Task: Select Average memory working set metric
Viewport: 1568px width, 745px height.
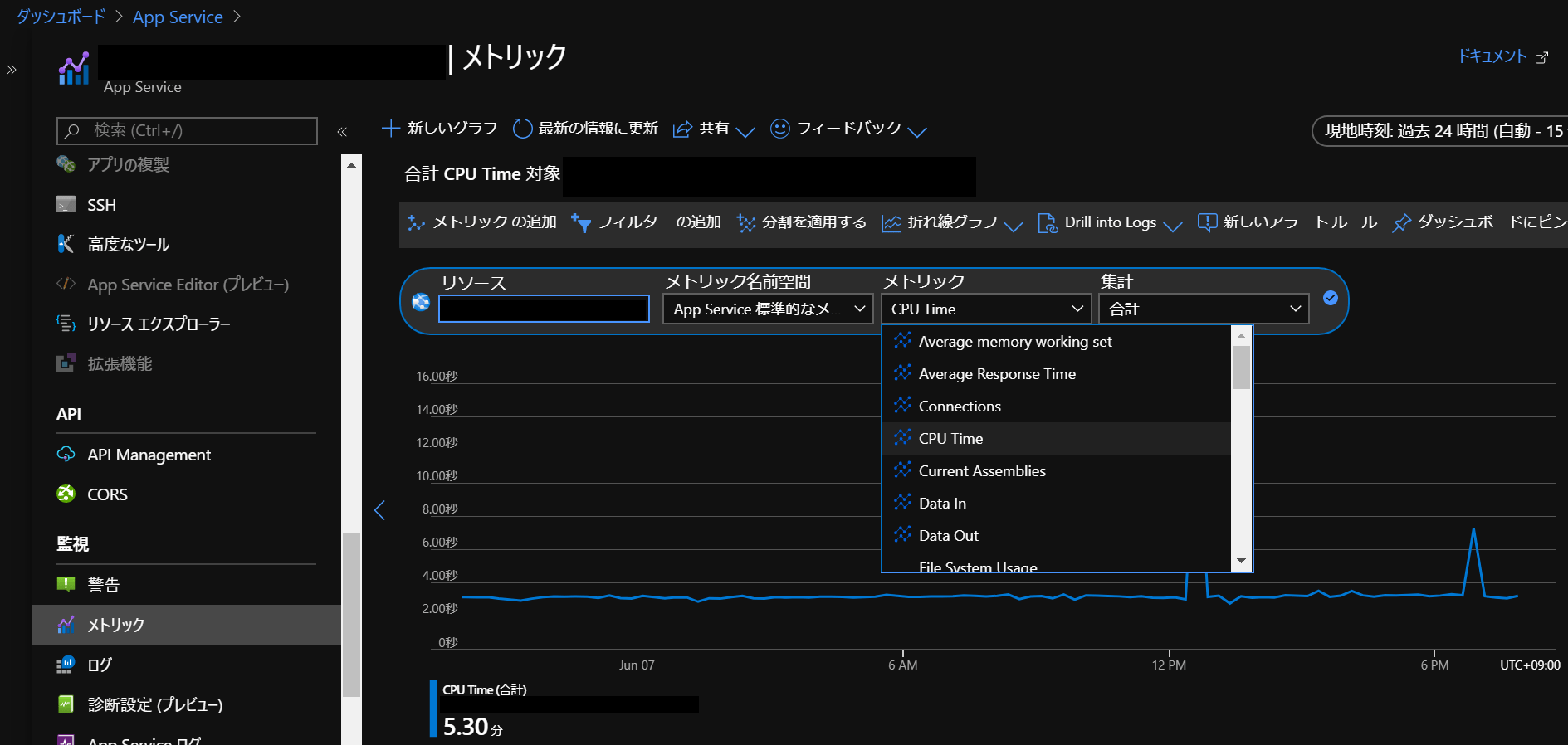Action: click(1056, 341)
